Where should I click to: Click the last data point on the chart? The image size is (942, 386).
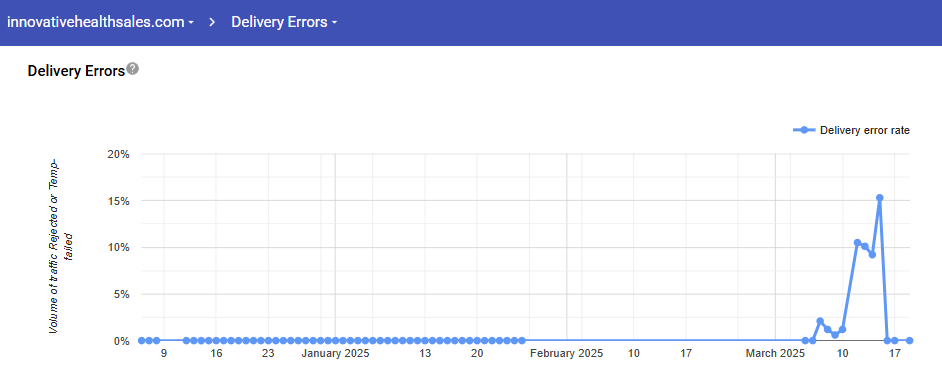pos(910,340)
